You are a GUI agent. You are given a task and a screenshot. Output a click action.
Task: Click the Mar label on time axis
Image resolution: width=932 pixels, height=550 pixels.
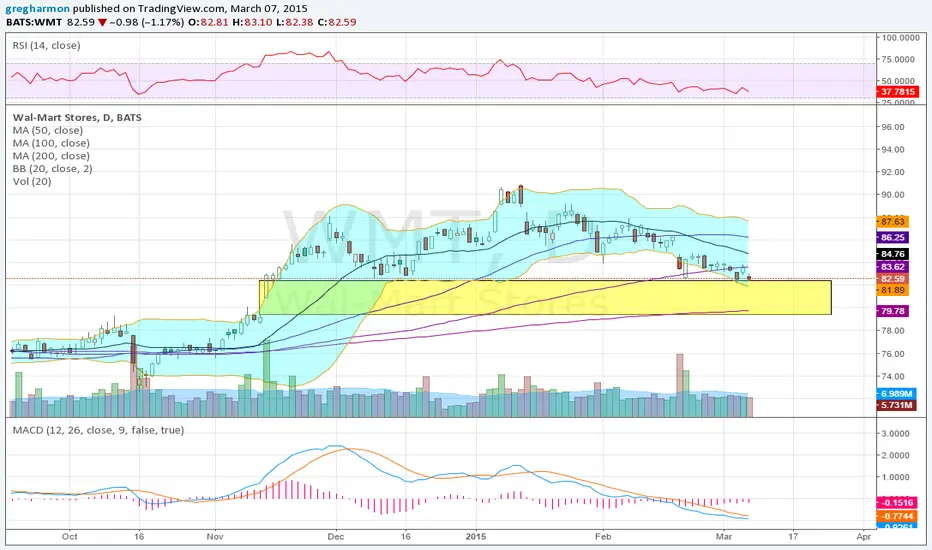click(x=724, y=536)
